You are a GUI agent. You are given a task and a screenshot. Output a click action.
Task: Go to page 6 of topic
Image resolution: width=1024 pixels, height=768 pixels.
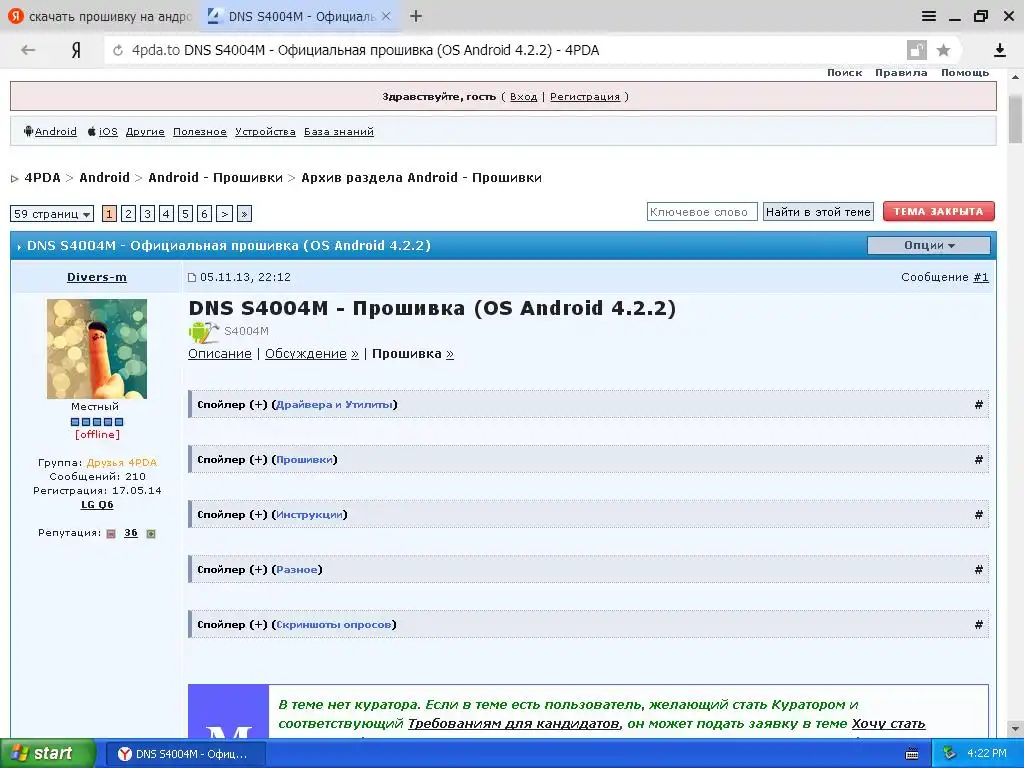[x=204, y=214]
